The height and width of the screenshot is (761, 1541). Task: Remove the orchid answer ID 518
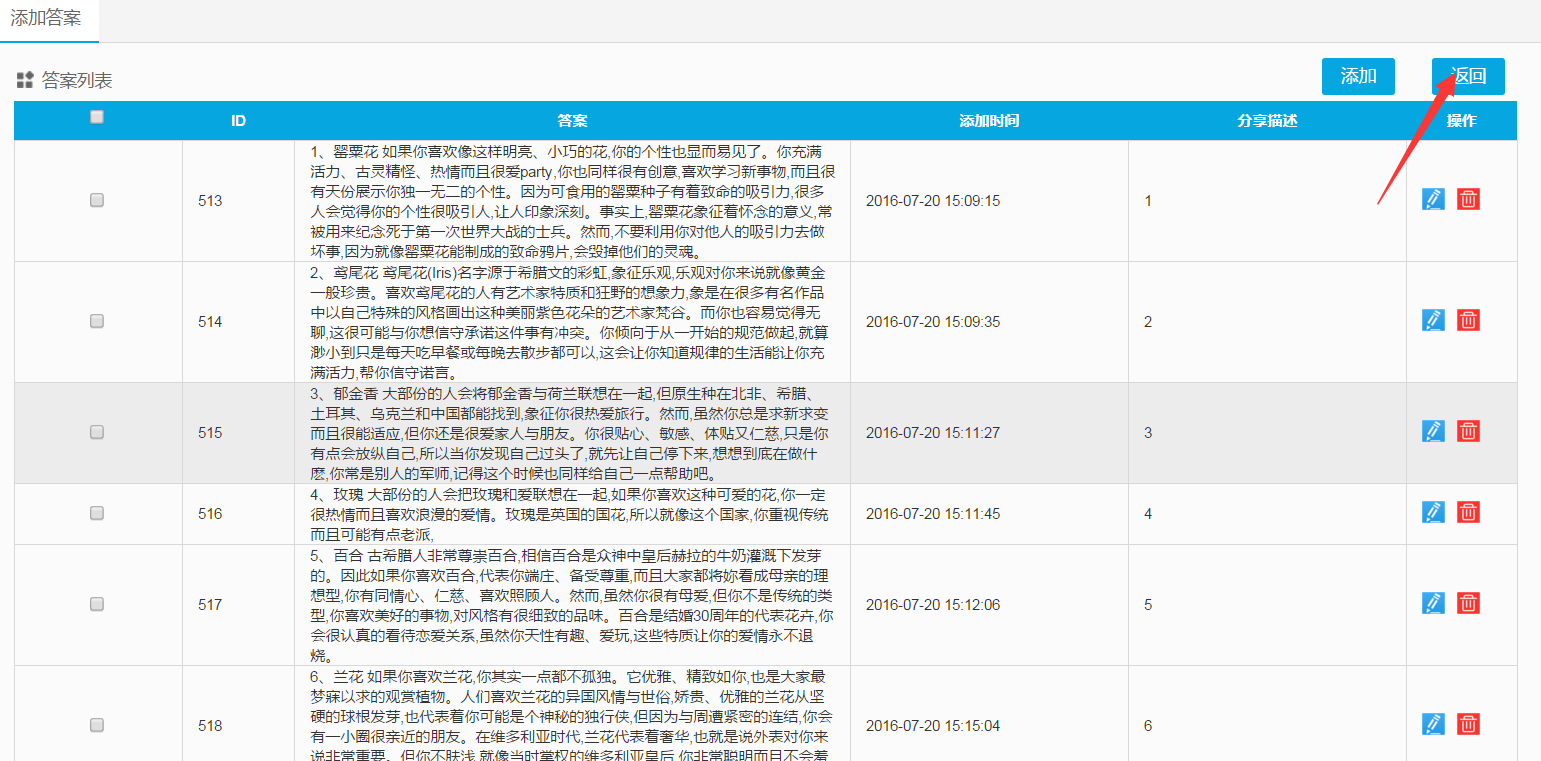[1468, 724]
